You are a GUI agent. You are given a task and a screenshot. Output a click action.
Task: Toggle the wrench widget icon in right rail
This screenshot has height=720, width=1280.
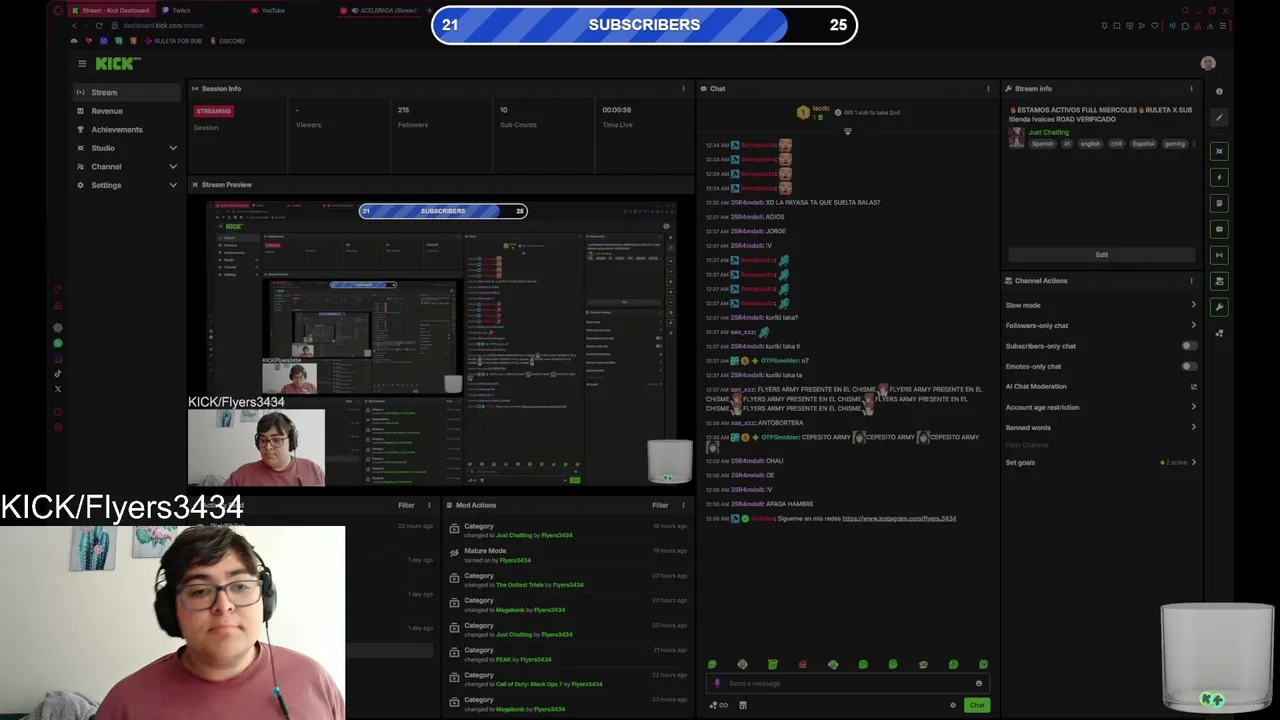click(x=1219, y=307)
